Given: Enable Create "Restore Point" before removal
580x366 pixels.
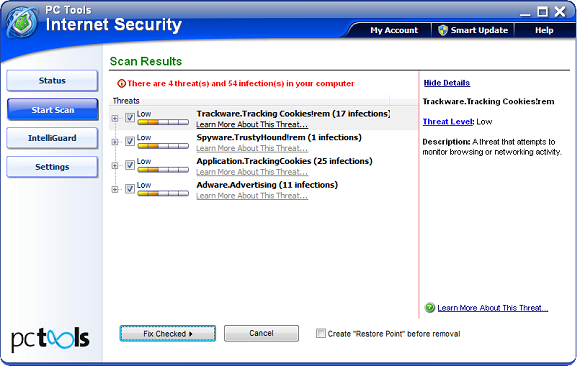Looking at the screenshot, I should (321, 333).
